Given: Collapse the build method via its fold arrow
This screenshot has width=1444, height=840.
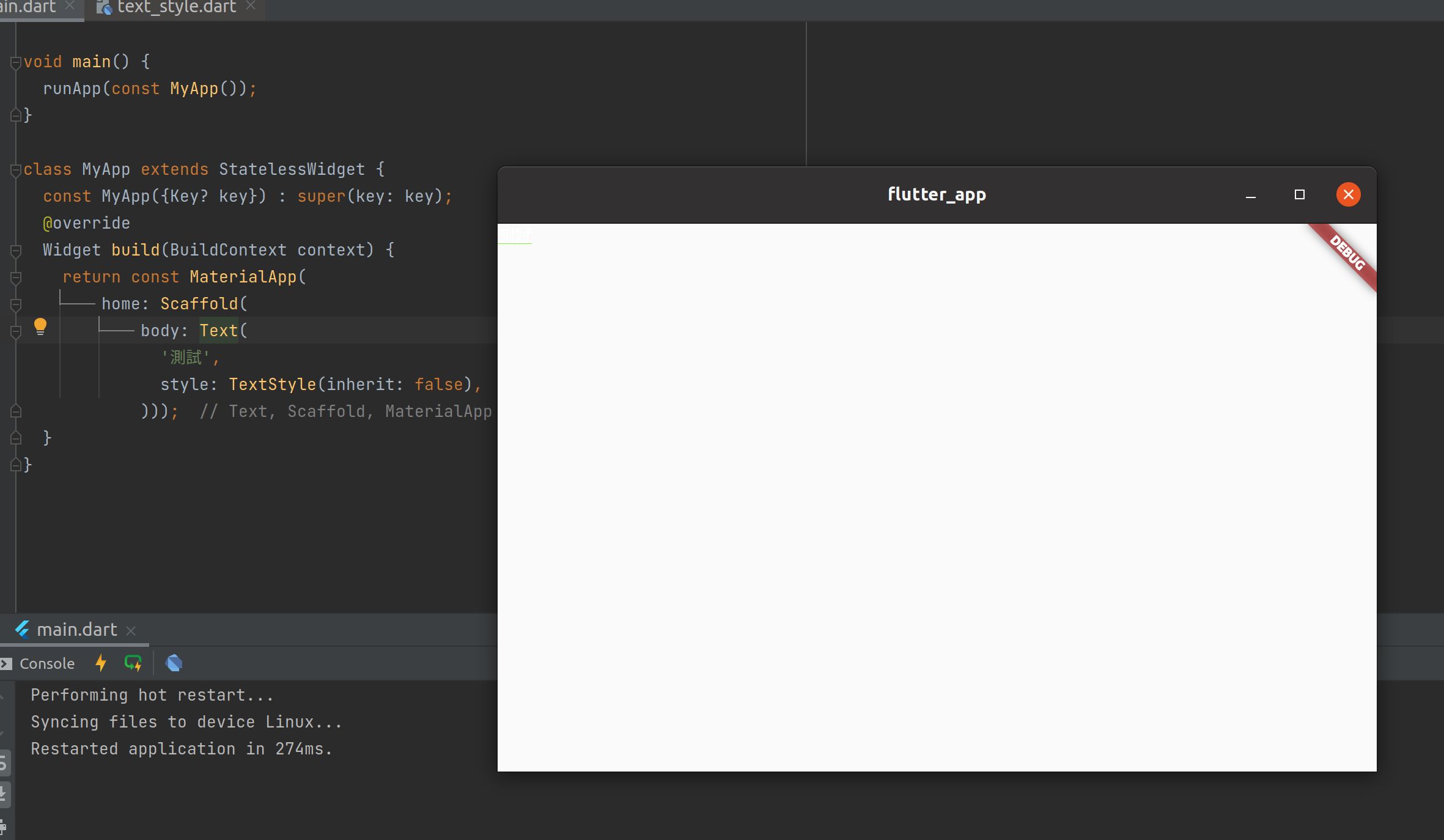Looking at the screenshot, I should click(15, 249).
